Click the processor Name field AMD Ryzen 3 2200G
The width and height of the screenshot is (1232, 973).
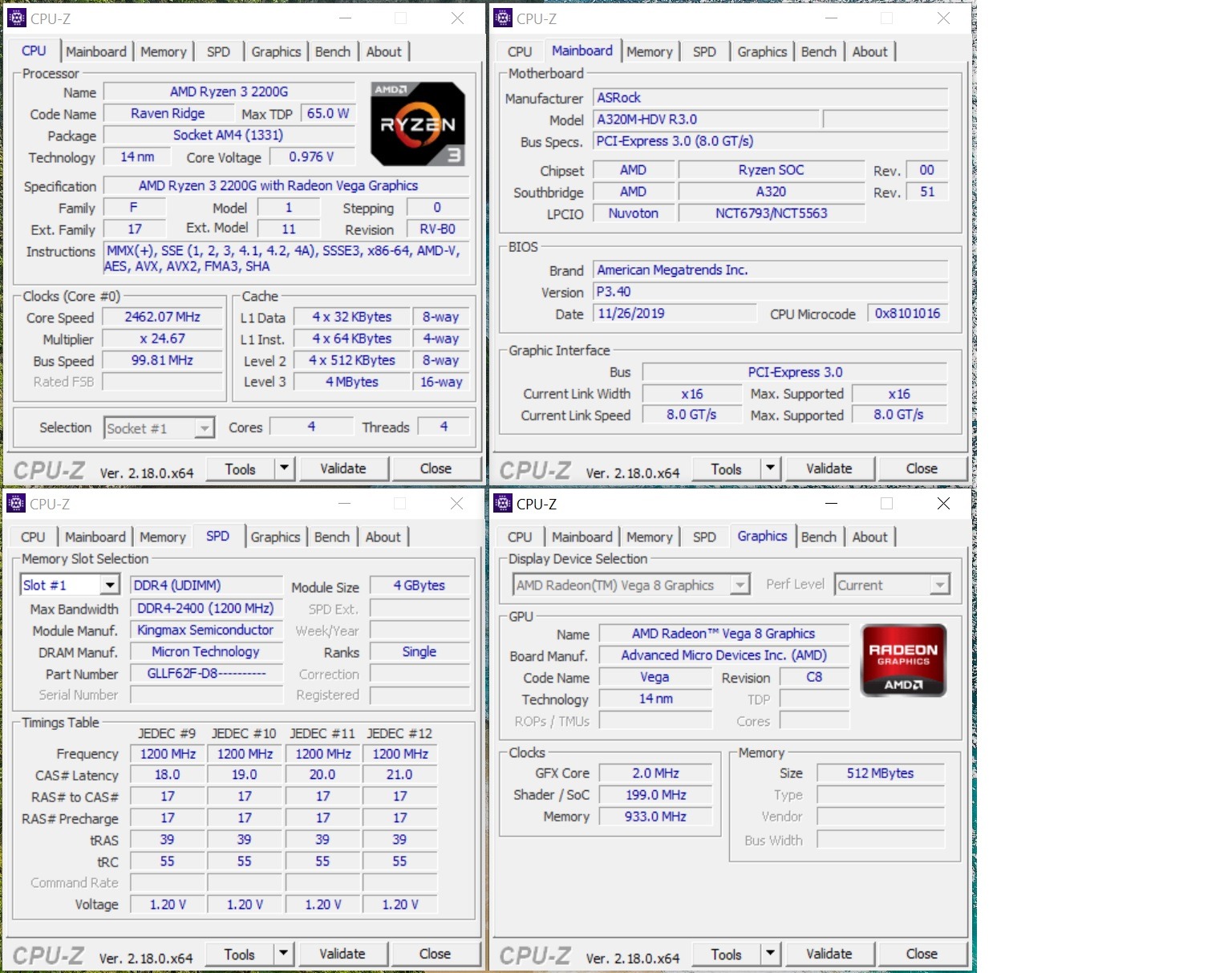coord(229,91)
